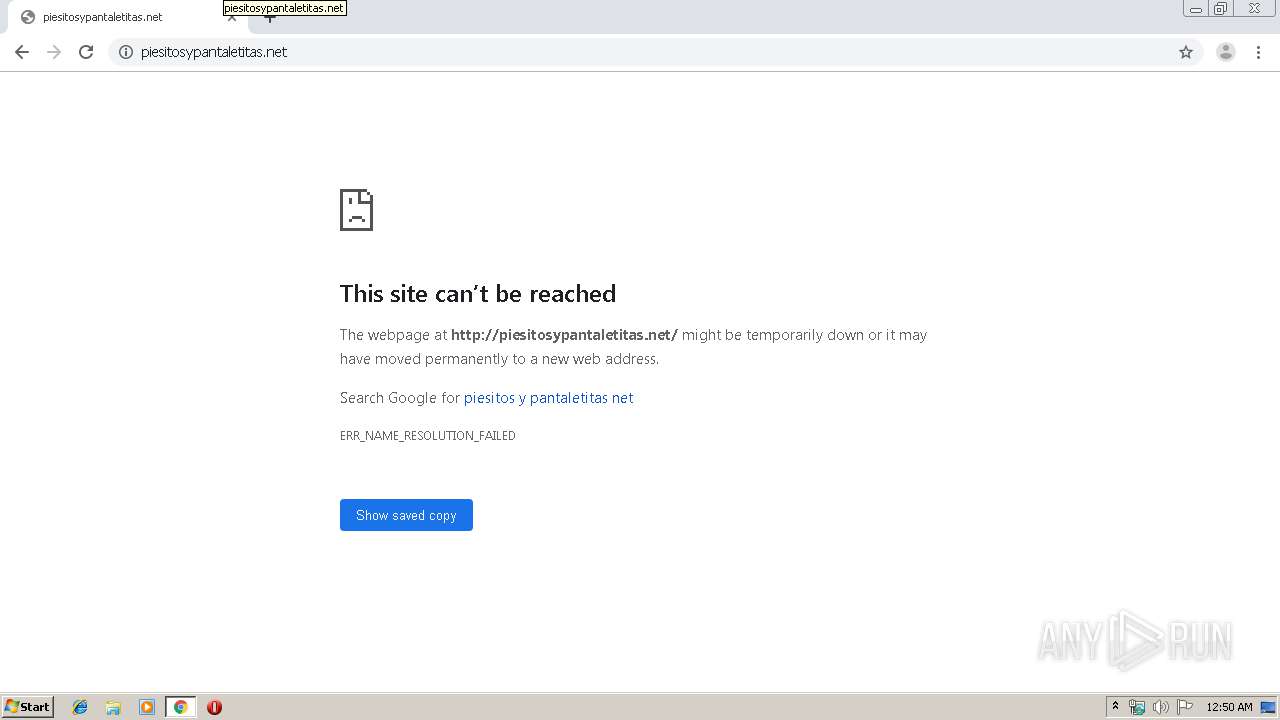Viewport: 1280px width, 720px height.
Task: Open the Chrome profile avatar menu
Action: (1226, 52)
